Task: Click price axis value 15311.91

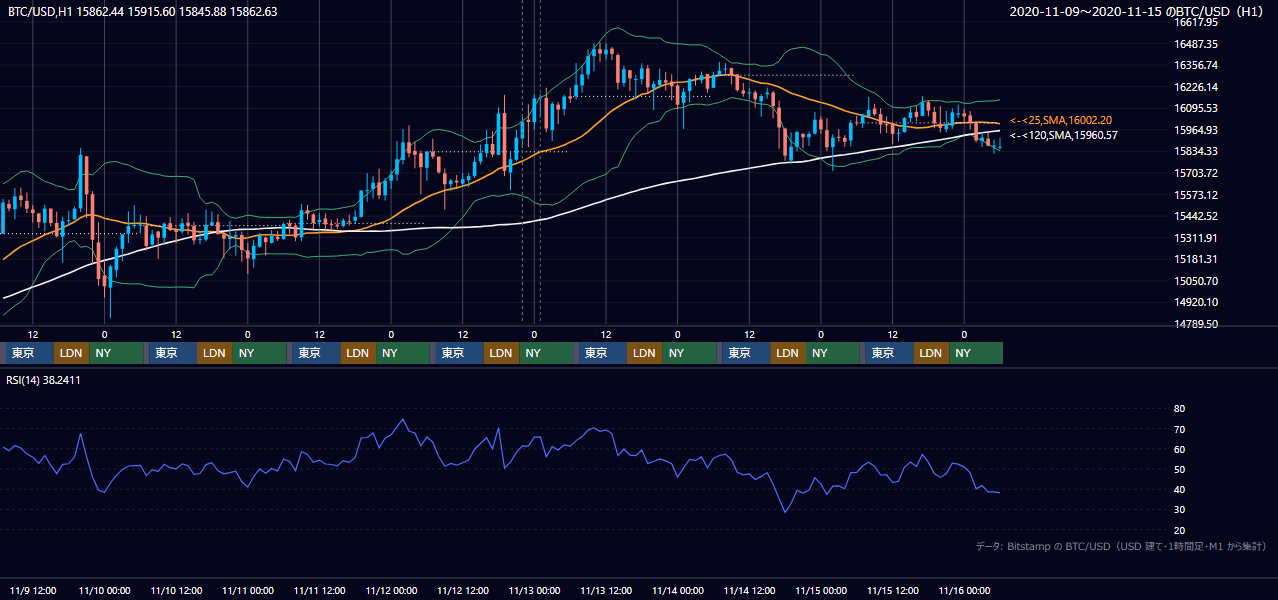Action: (x=1195, y=238)
